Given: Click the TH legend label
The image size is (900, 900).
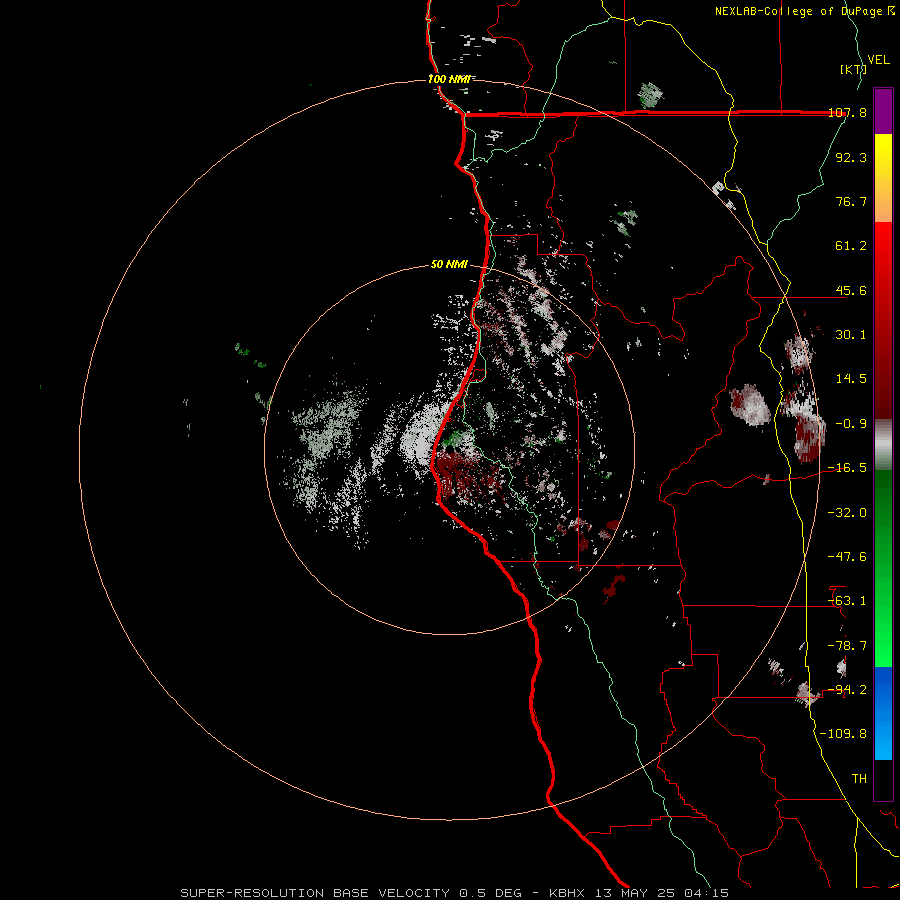Looking at the screenshot, I should pyautogui.click(x=859, y=779).
